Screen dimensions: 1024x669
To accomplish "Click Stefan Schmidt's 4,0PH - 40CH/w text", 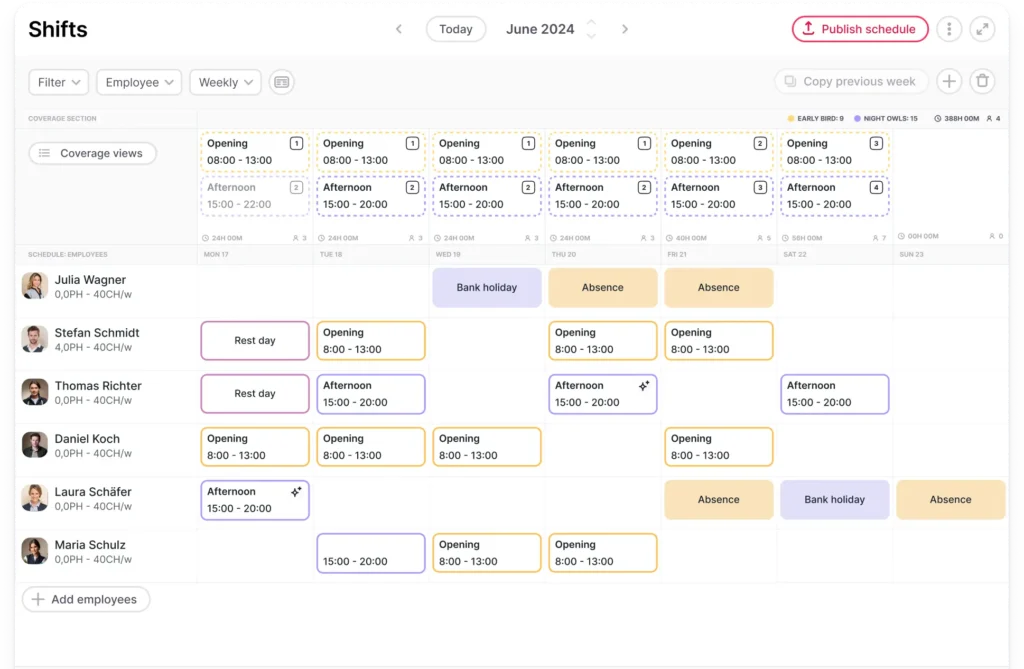I will click(93, 347).
